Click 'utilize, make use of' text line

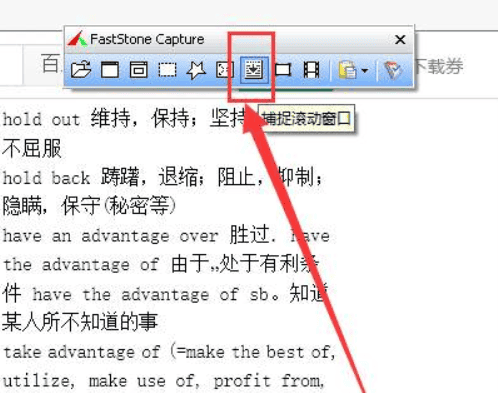[101, 381]
